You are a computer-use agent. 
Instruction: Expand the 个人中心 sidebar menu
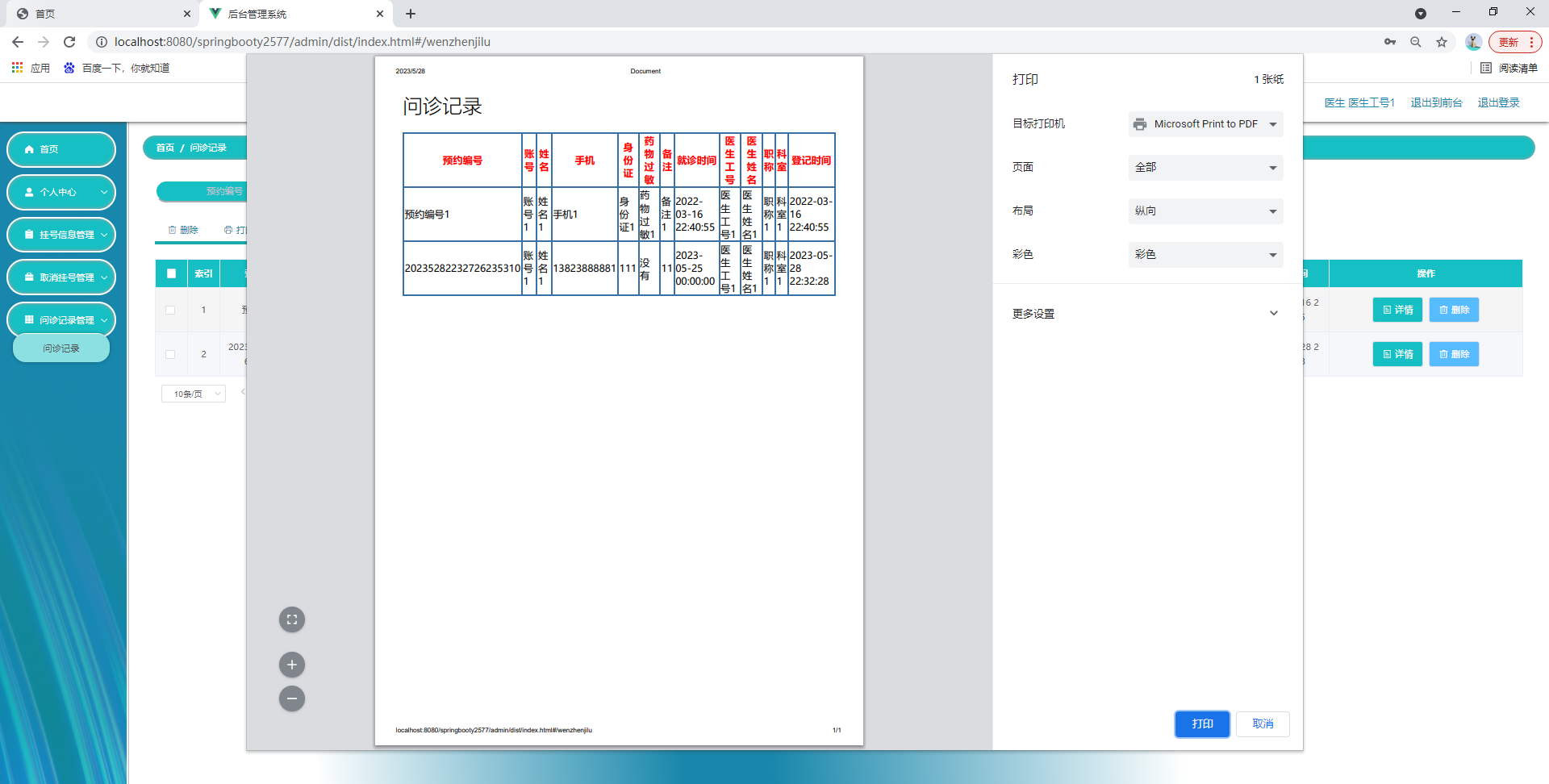click(61, 192)
